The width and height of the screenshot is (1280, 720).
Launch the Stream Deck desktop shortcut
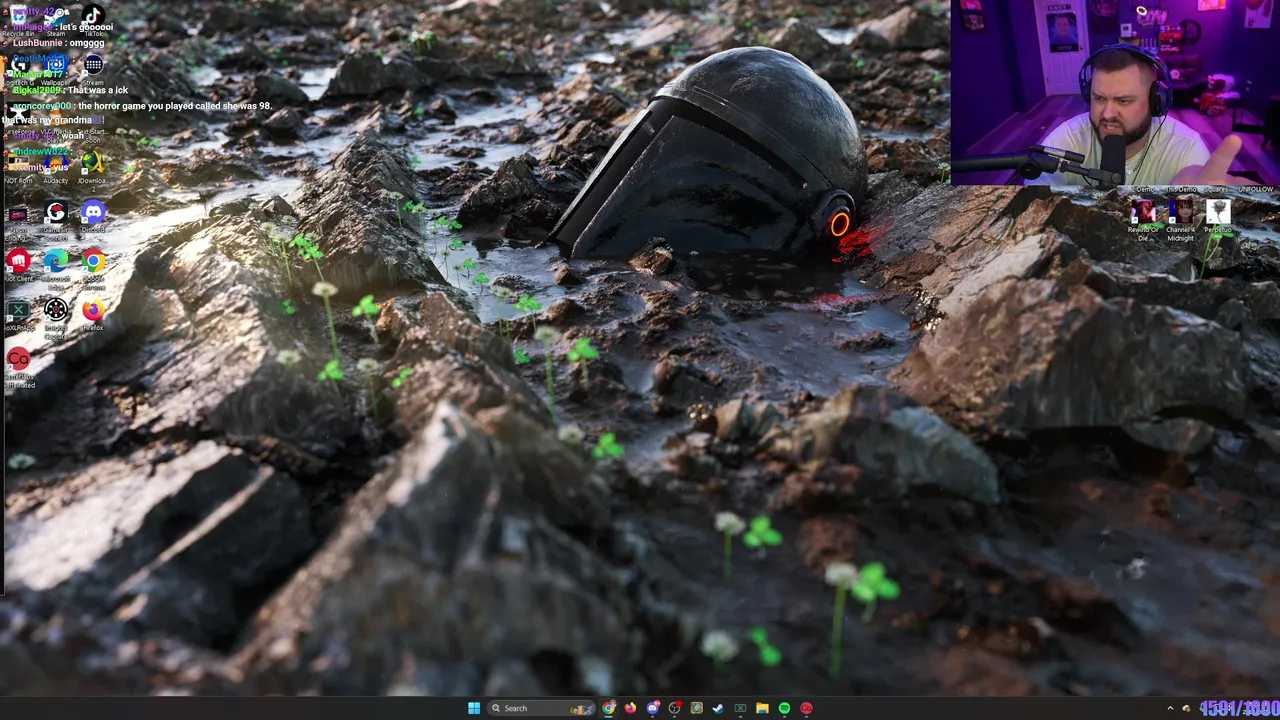point(93,68)
